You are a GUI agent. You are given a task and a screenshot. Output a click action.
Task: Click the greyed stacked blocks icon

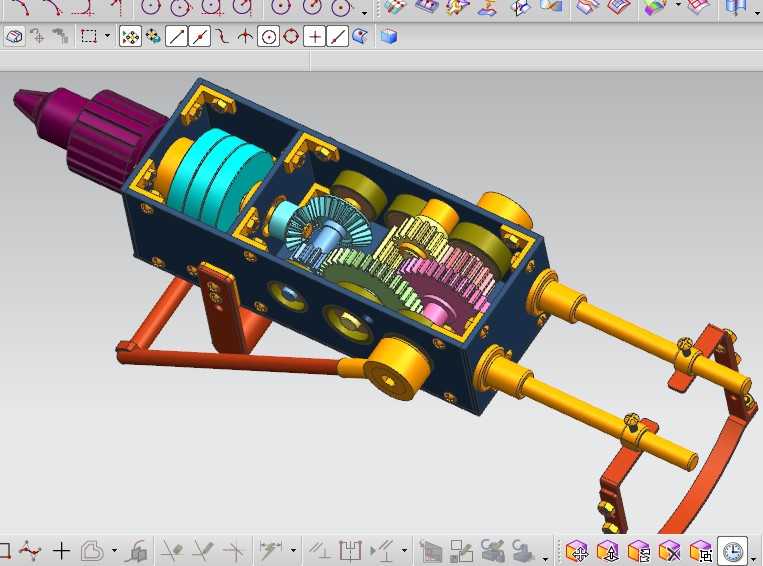61,37
